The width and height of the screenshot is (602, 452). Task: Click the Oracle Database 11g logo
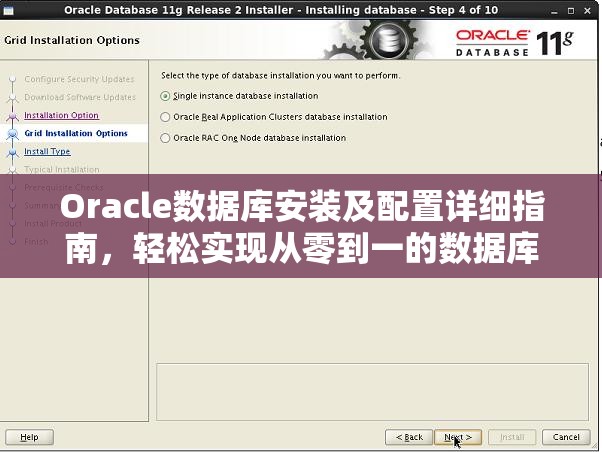pos(514,43)
